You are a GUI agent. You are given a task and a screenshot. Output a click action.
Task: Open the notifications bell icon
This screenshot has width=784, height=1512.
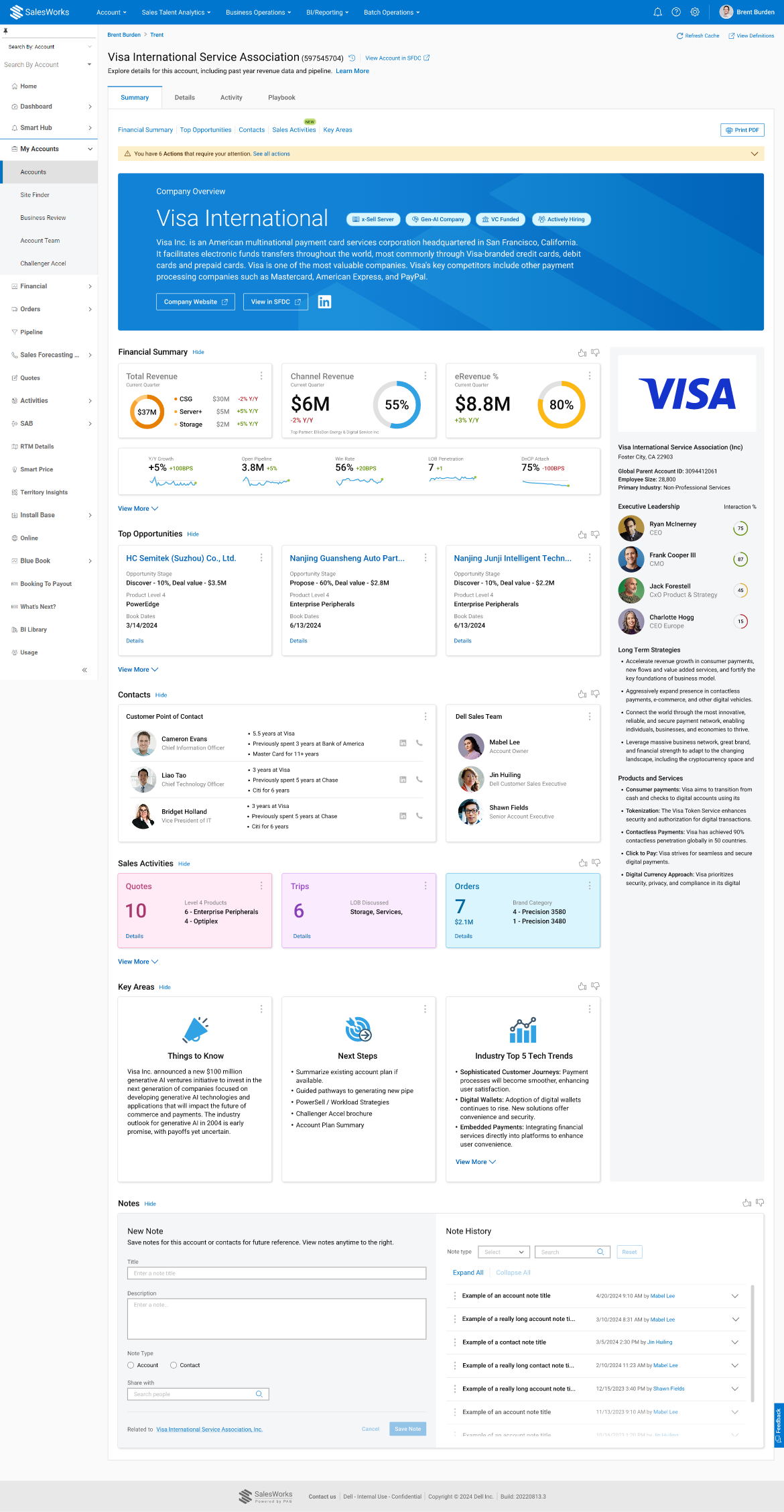coord(657,12)
